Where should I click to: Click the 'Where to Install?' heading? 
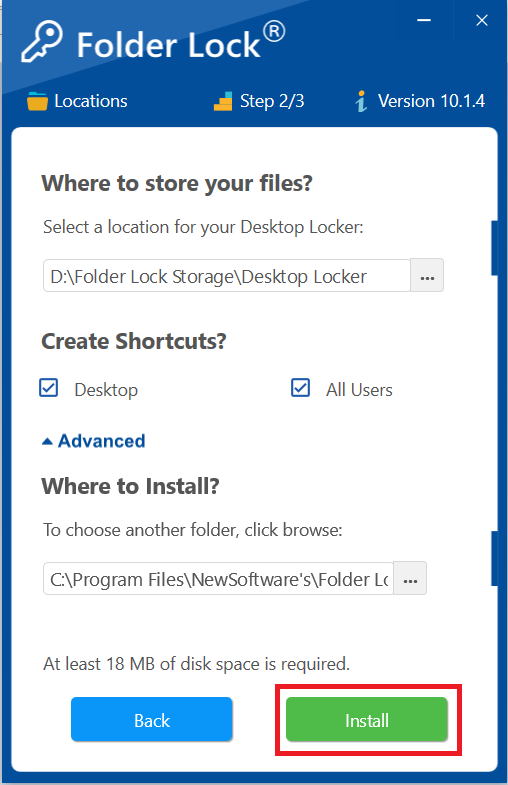click(130, 486)
